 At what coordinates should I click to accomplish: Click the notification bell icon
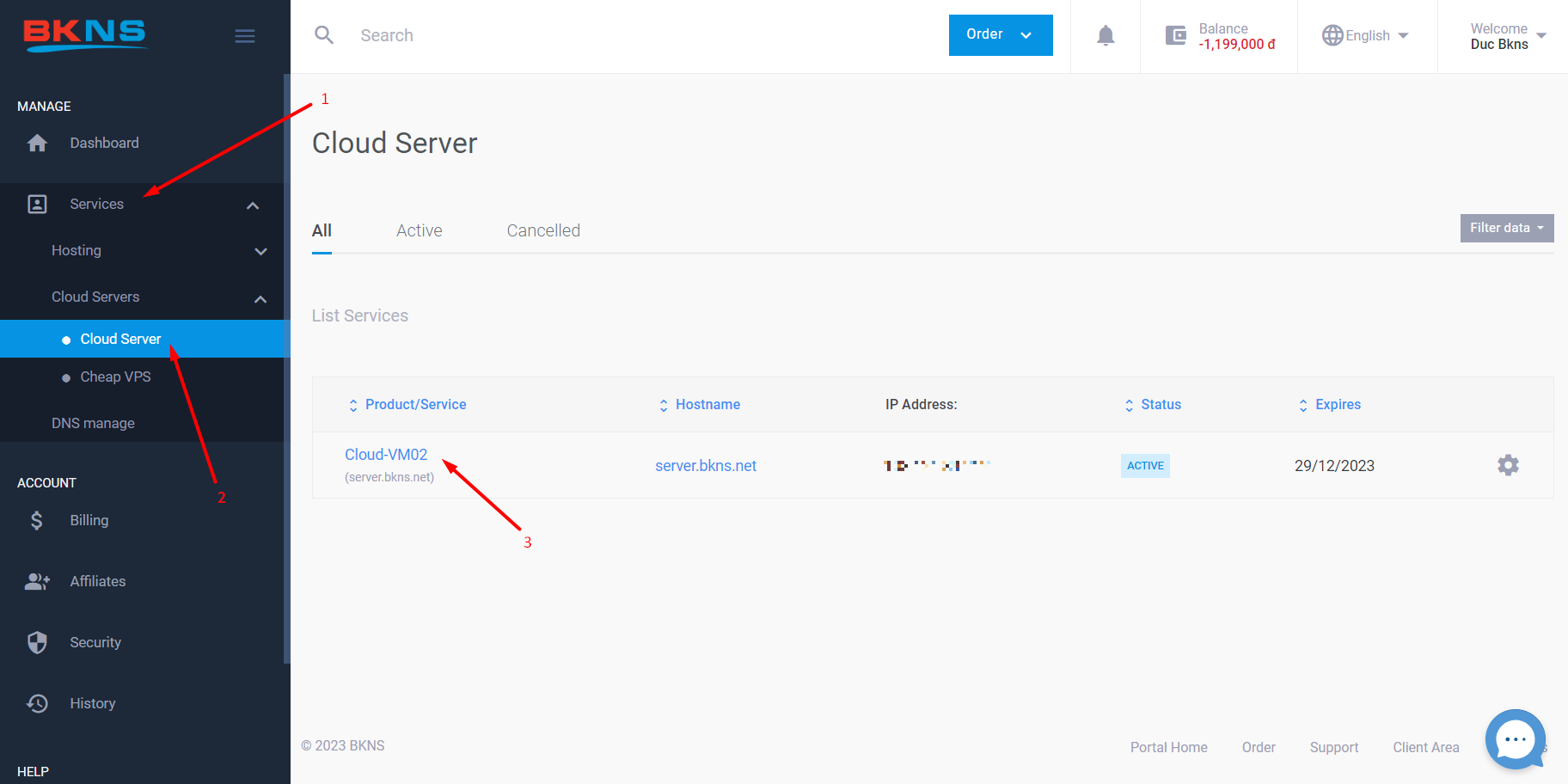(1106, 35)
